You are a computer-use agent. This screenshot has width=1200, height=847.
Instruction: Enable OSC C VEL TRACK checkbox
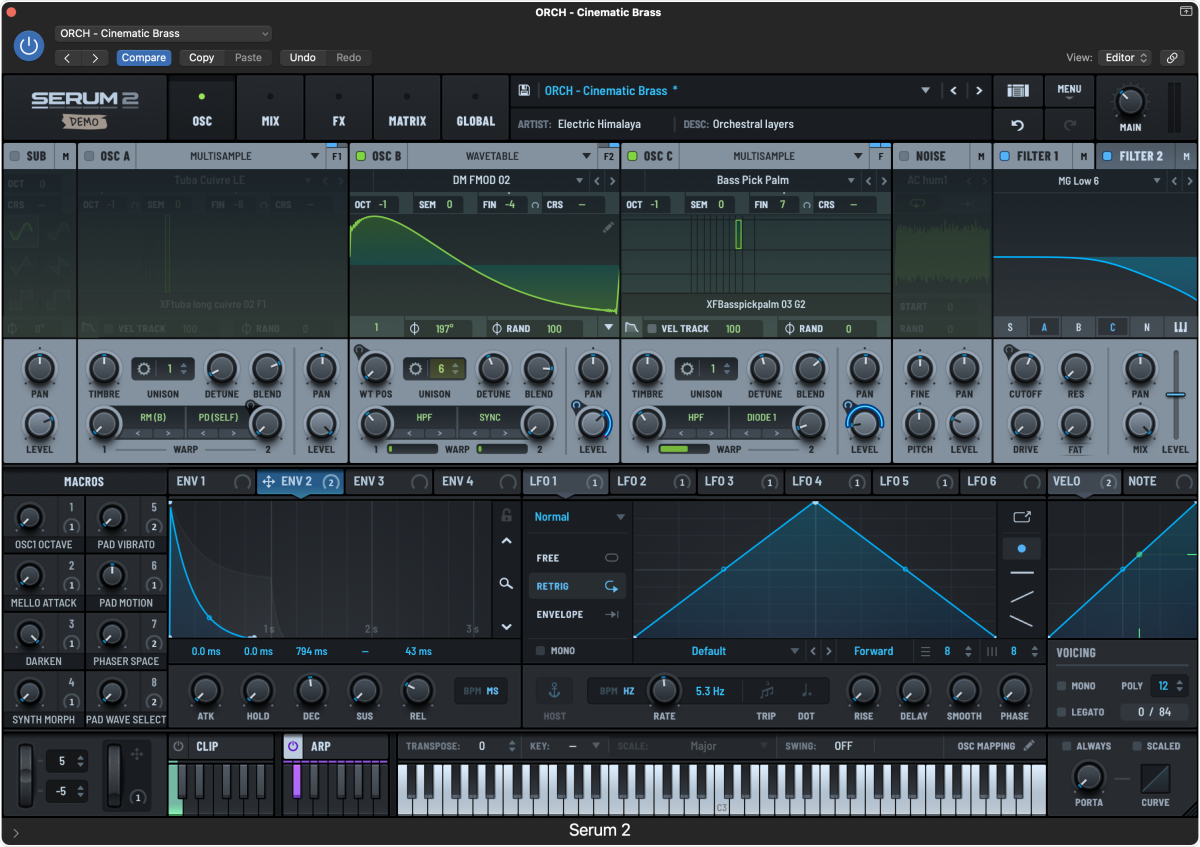[652, 329]
